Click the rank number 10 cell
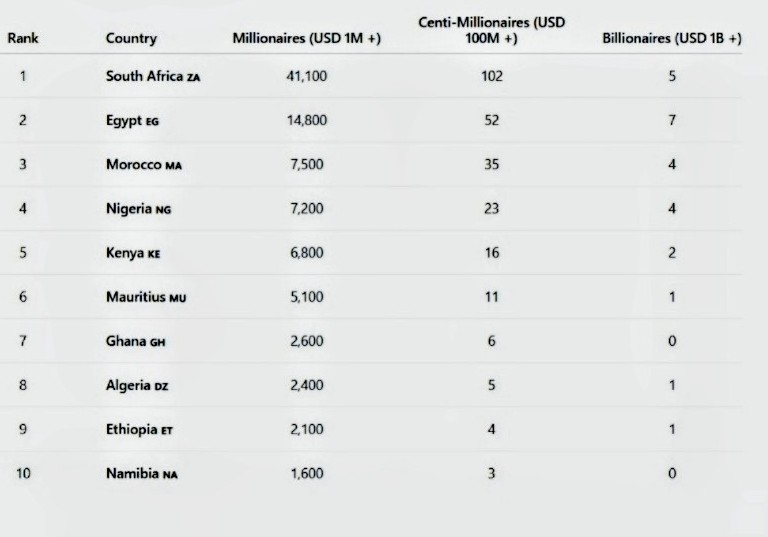 (23, 473)
